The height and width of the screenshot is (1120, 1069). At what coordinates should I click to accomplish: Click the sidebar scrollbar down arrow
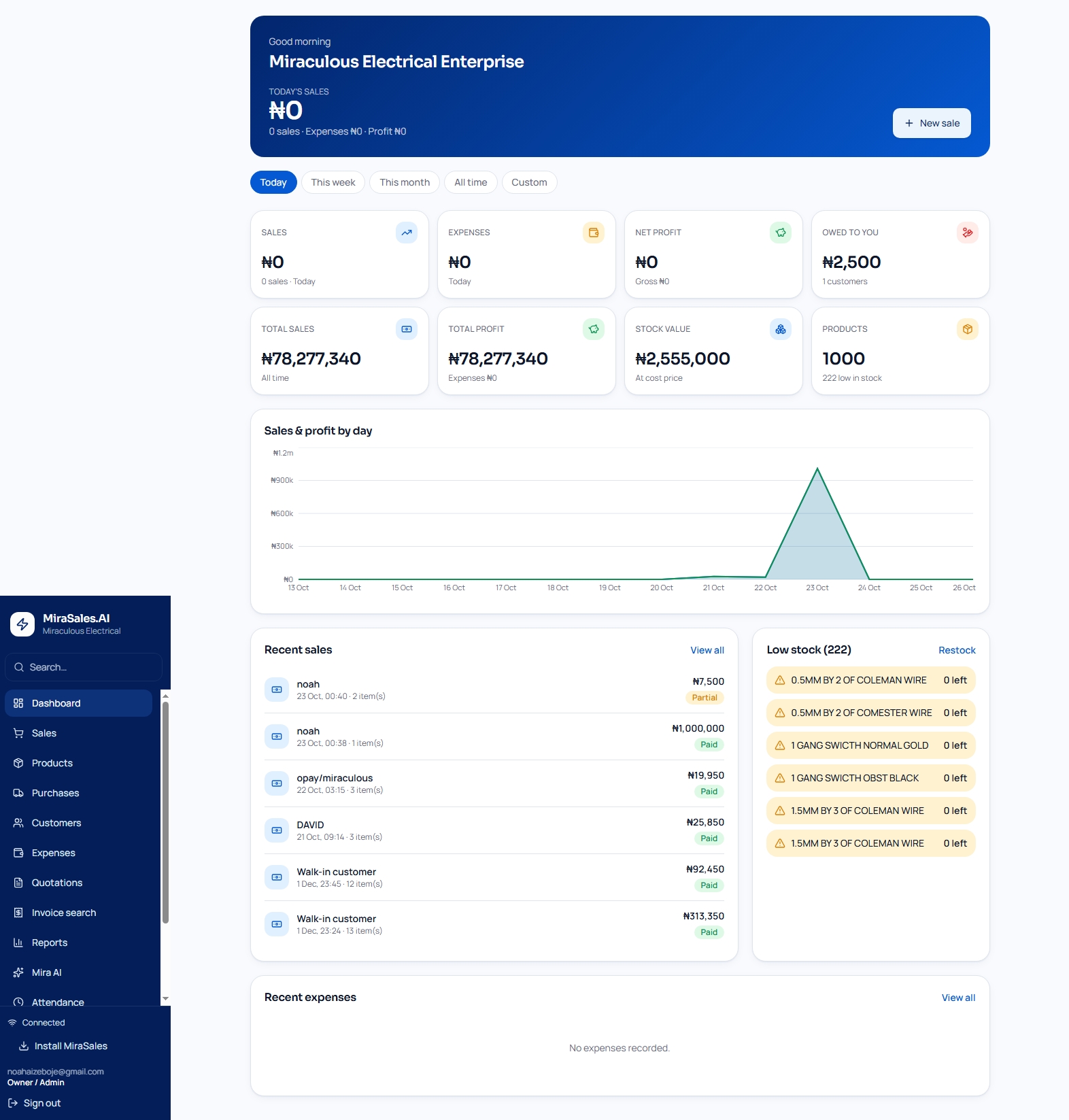(x=165, y=999)
